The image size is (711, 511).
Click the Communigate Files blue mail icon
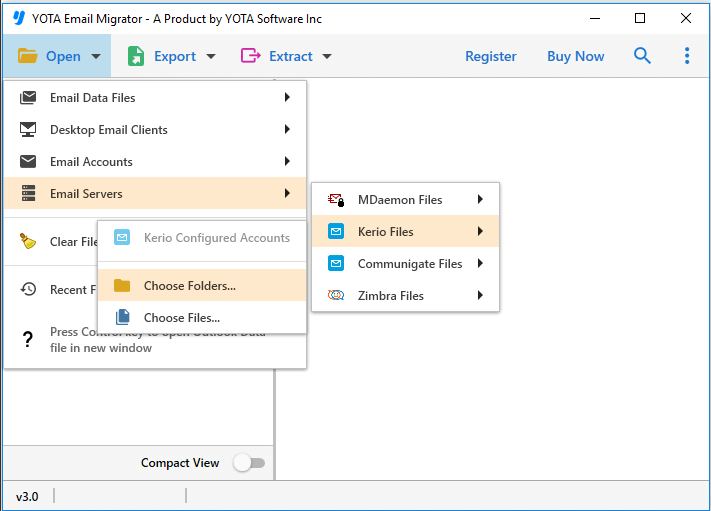336,263
